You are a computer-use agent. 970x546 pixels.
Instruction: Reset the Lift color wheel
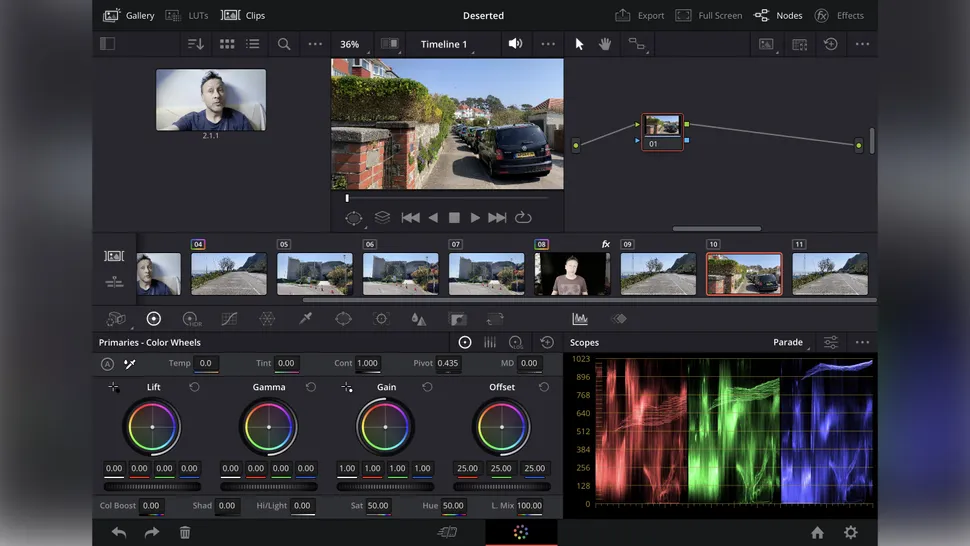(194, 387)
